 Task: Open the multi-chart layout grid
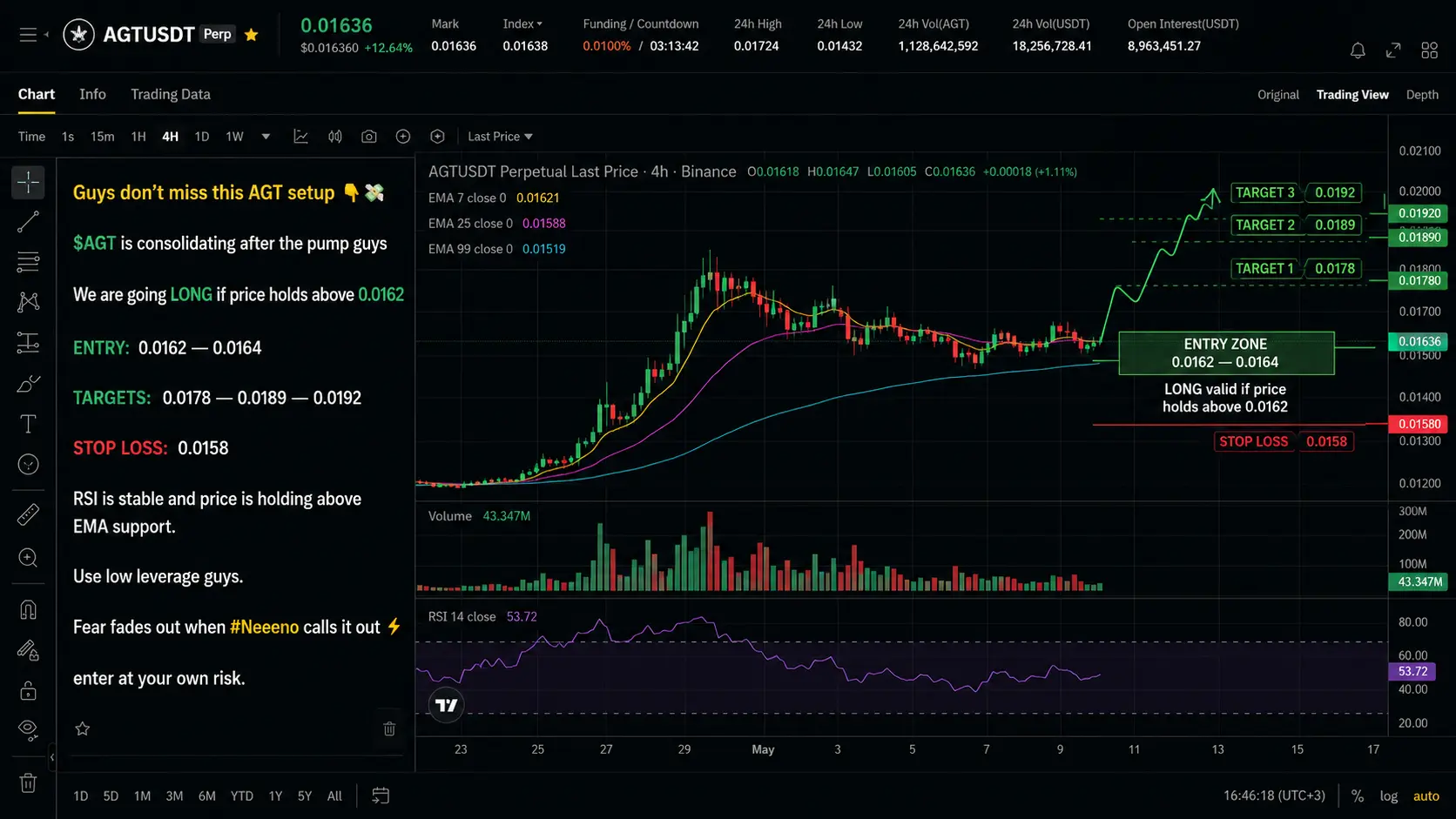[1430, 50]
